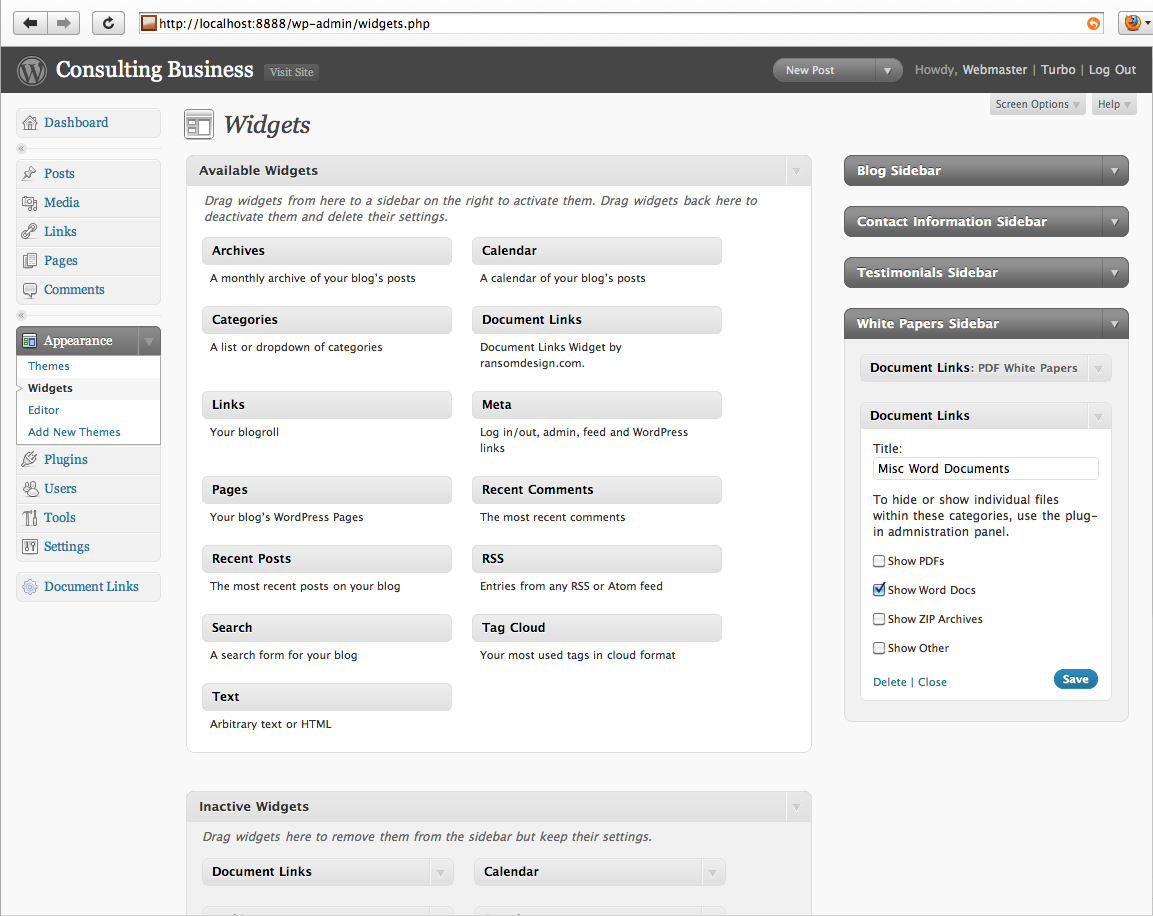
Task: Click the Turbo link in header
Action: [x=1058, y=70]
